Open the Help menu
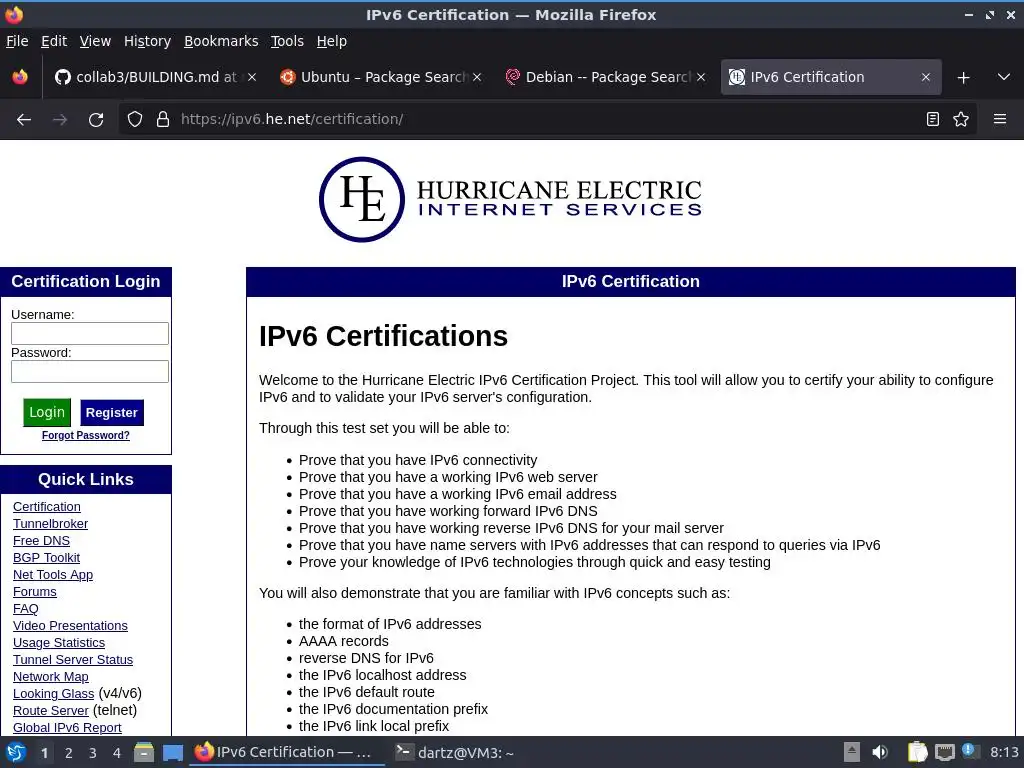Screen dimensions: 1024x768 332,41
